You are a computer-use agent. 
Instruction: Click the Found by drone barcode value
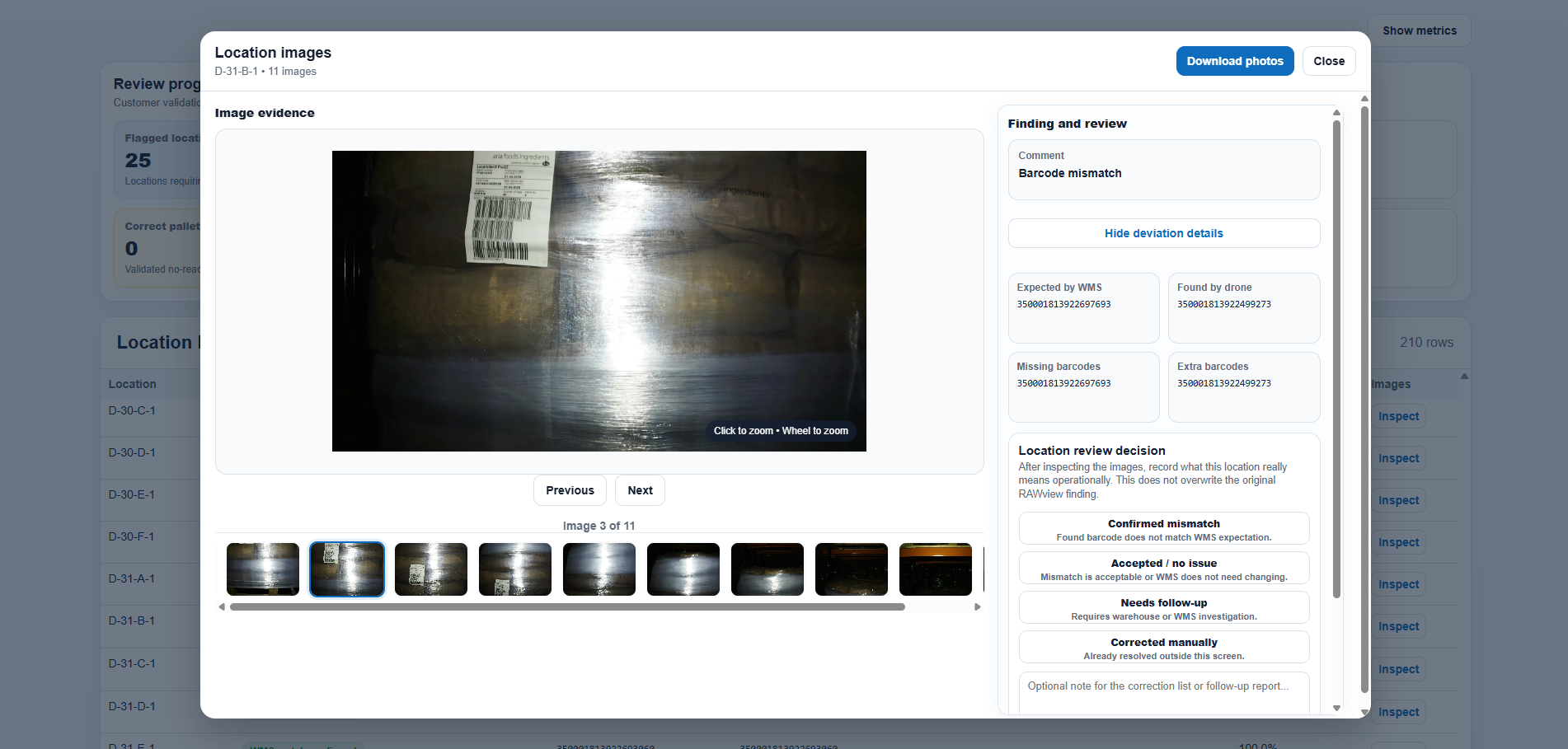[x=1224, y=304]
